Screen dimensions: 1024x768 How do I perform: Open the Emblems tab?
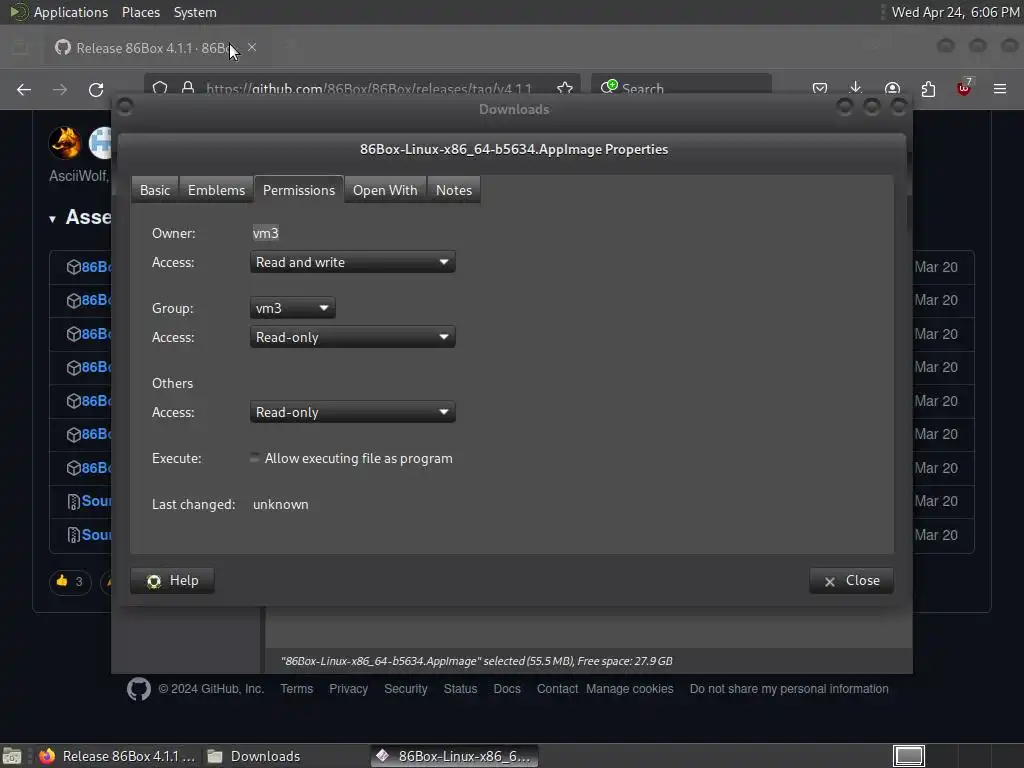point(216,190)
